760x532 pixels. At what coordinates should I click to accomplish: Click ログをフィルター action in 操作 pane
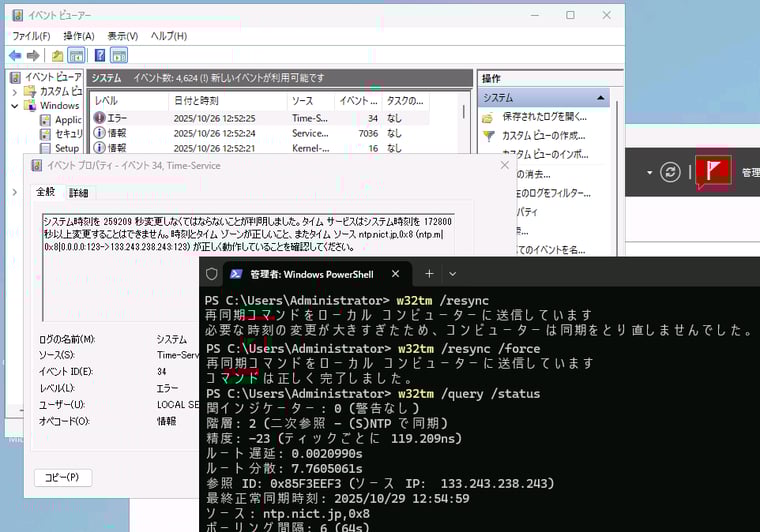pos(553,193)
